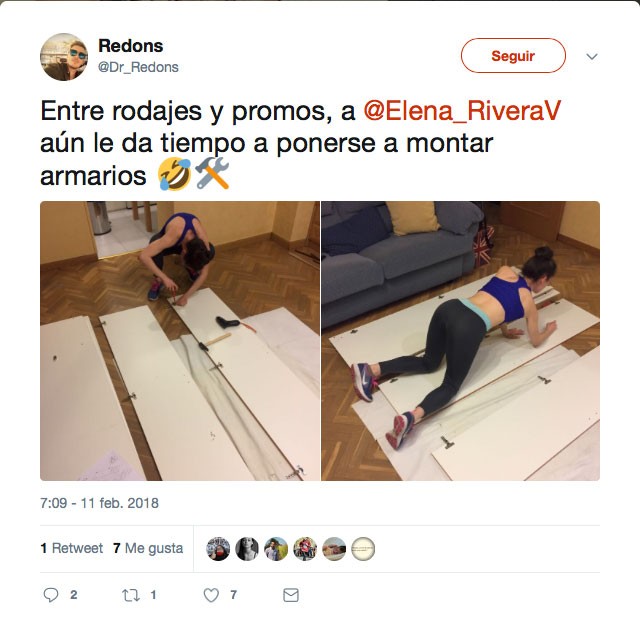Open second liker's black-and-white avatar
640x630 pixels.
pyautogui.click(x=247, y=549)
